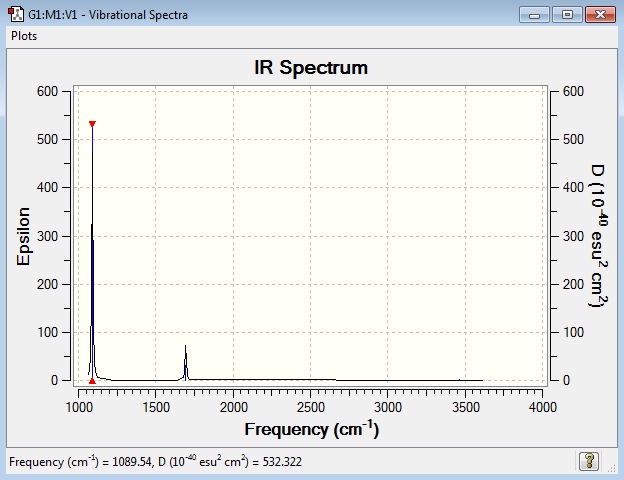Click the IR Spectrum plot title
624x480 pixels.
coord(311,67)
